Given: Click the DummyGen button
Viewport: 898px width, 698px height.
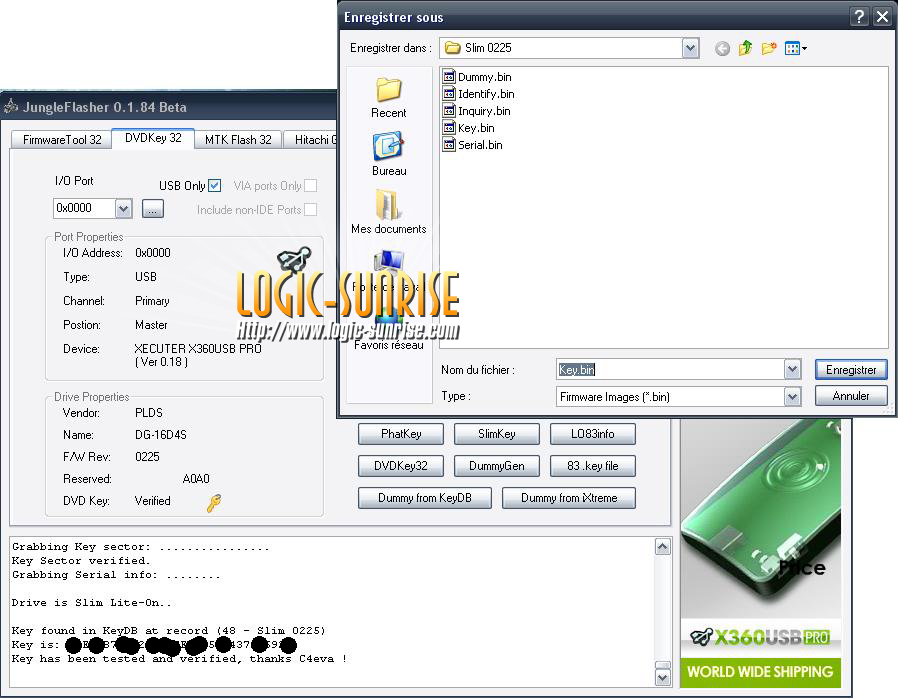Looking at the screenshot, I should pyautogui.click(x=497, y=466).
